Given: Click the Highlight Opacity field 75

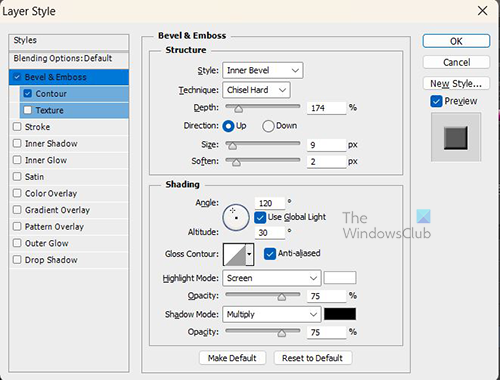Looking at the screenshot, I should pos(326,296).
